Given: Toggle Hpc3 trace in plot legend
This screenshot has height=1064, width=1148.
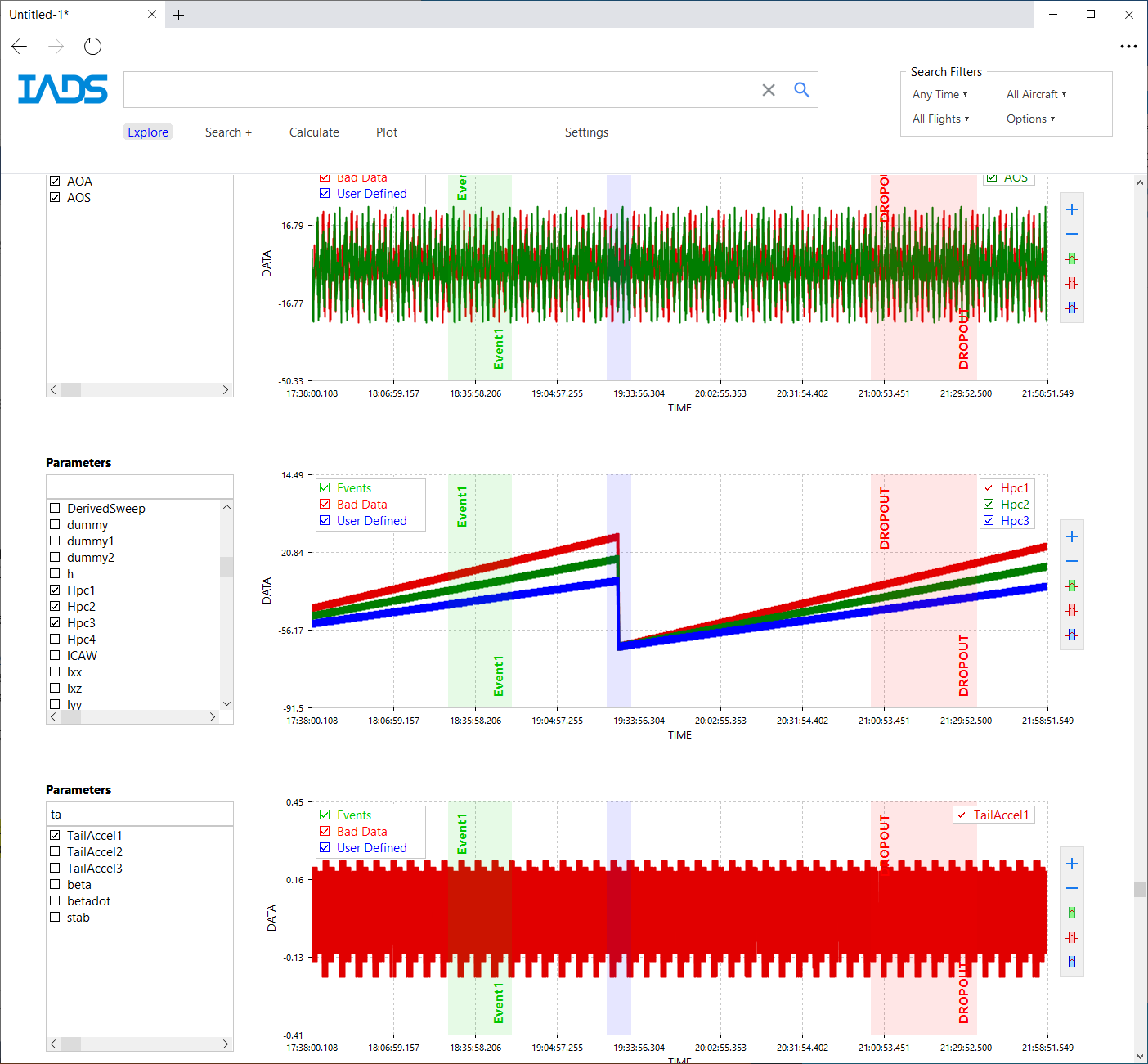Looking at the screenshot, I should pos(989,520).
